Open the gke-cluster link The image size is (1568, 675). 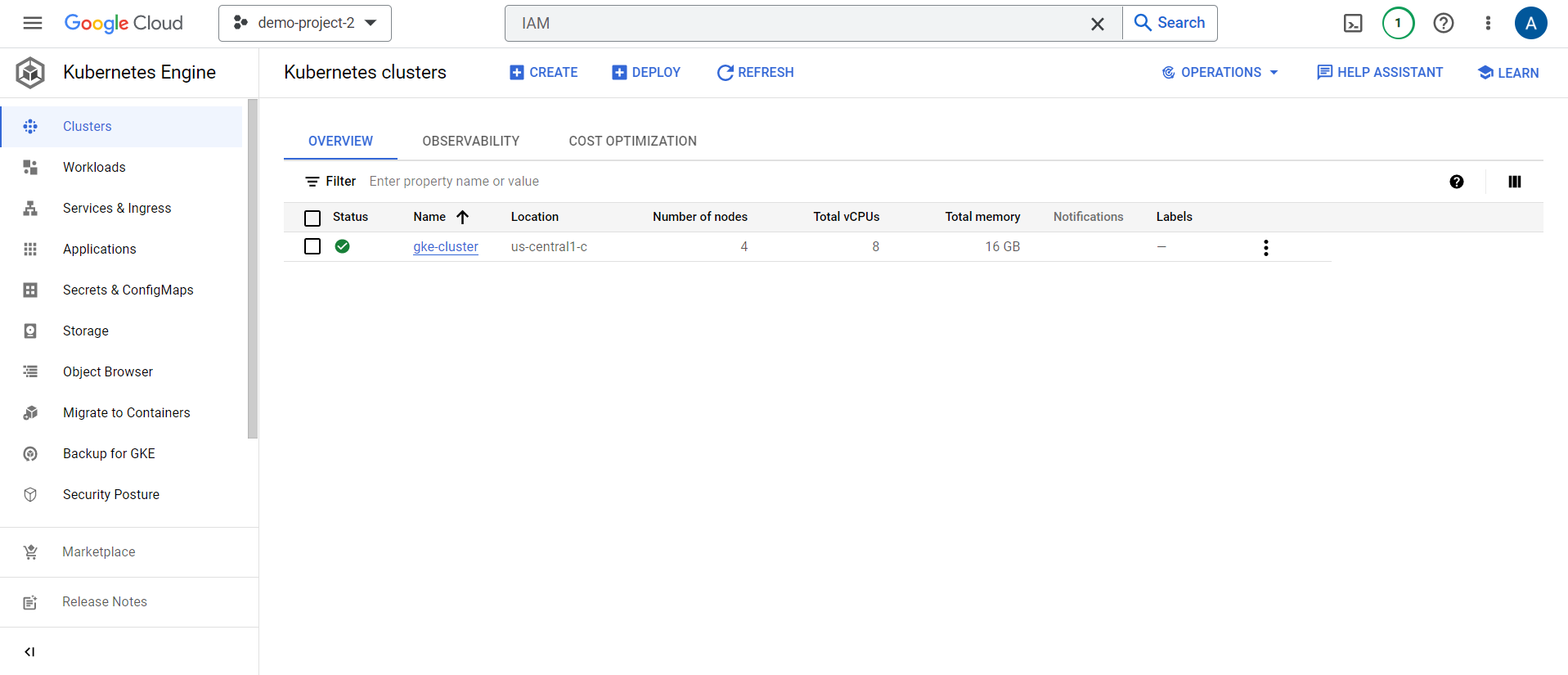click(445, 246)
